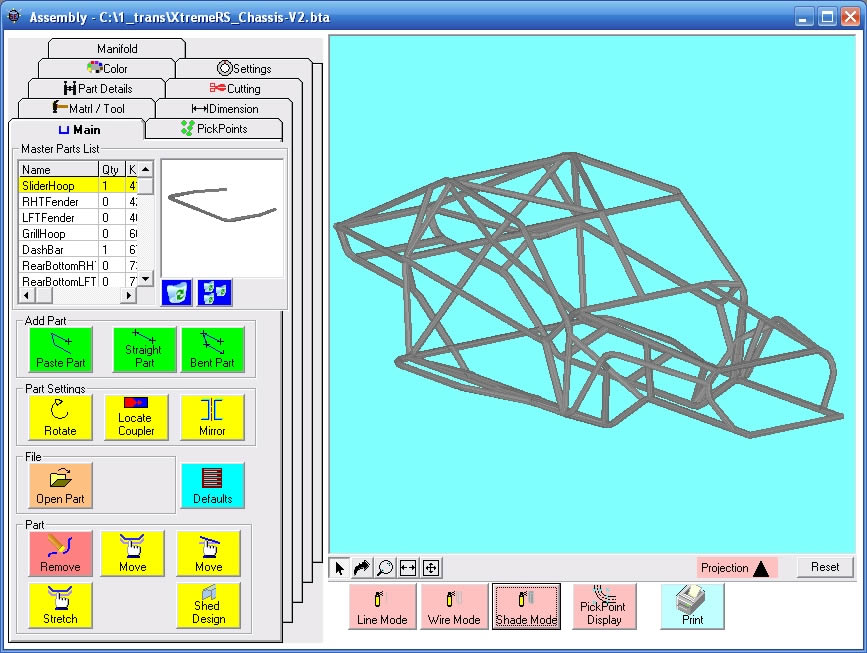Add a Bent Part

tap(213, 349)
